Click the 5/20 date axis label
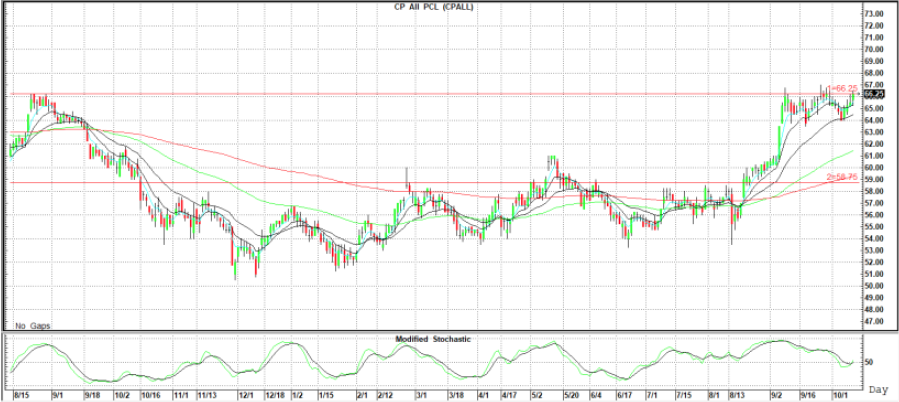Screen dimensions: 899x402 (x=572, y=396)
